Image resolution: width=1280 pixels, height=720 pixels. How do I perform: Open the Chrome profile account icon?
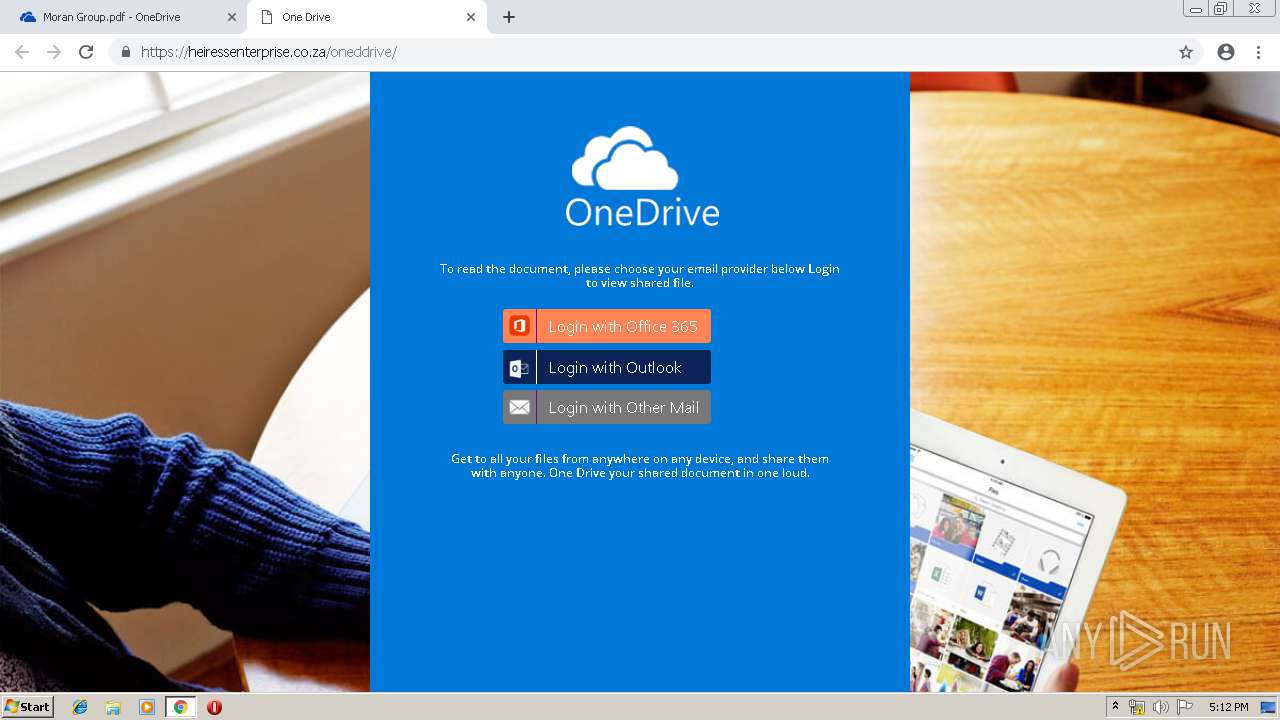click(x=1226, y=52)
